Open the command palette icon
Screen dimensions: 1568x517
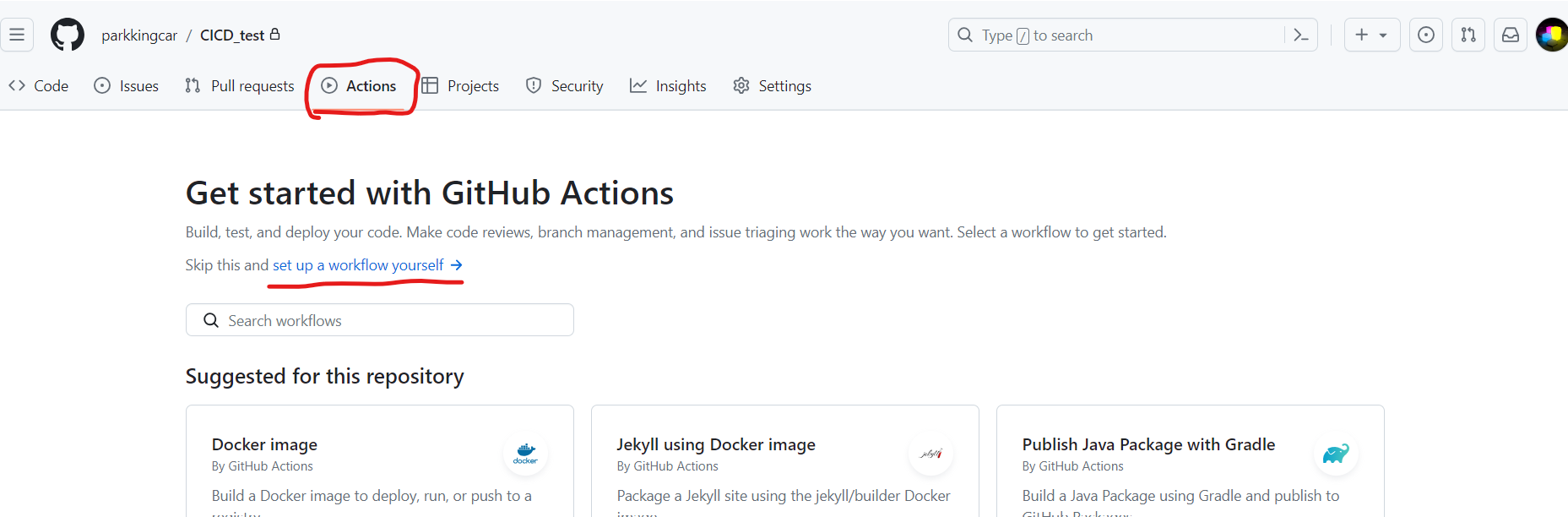click(1301, 35)
